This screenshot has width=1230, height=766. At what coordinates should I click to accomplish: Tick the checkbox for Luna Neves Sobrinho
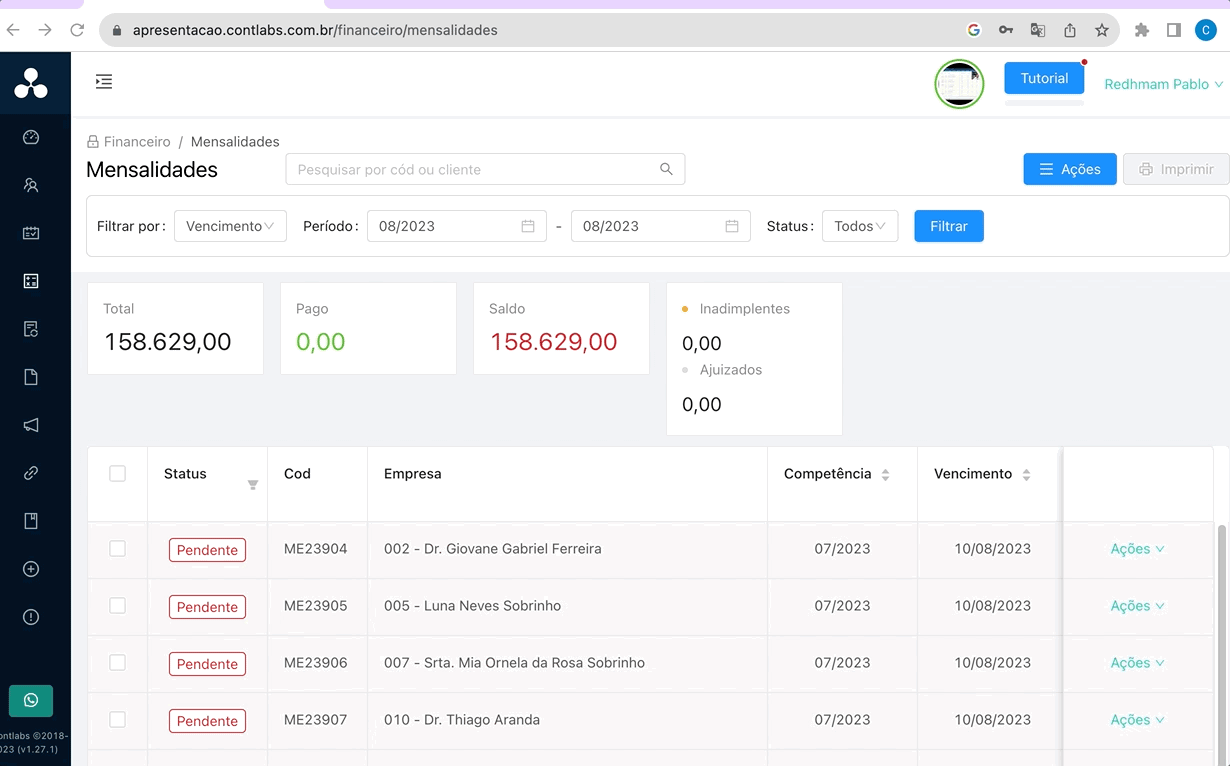click(x=118, y=606)
